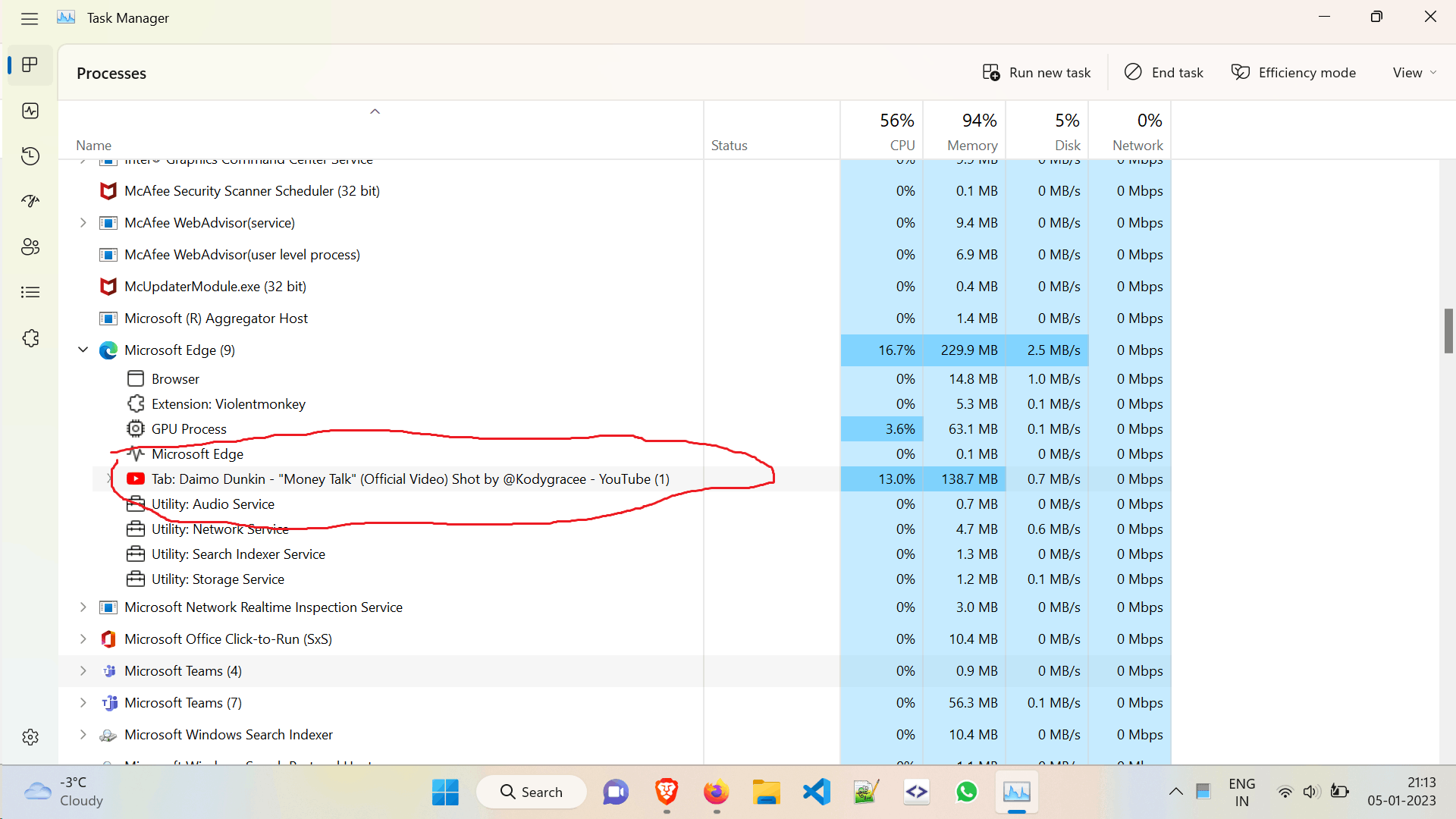Viewport: 1456px width, 819px height.
Task: Open the App history sidebar icon
Action: (30, 156)
